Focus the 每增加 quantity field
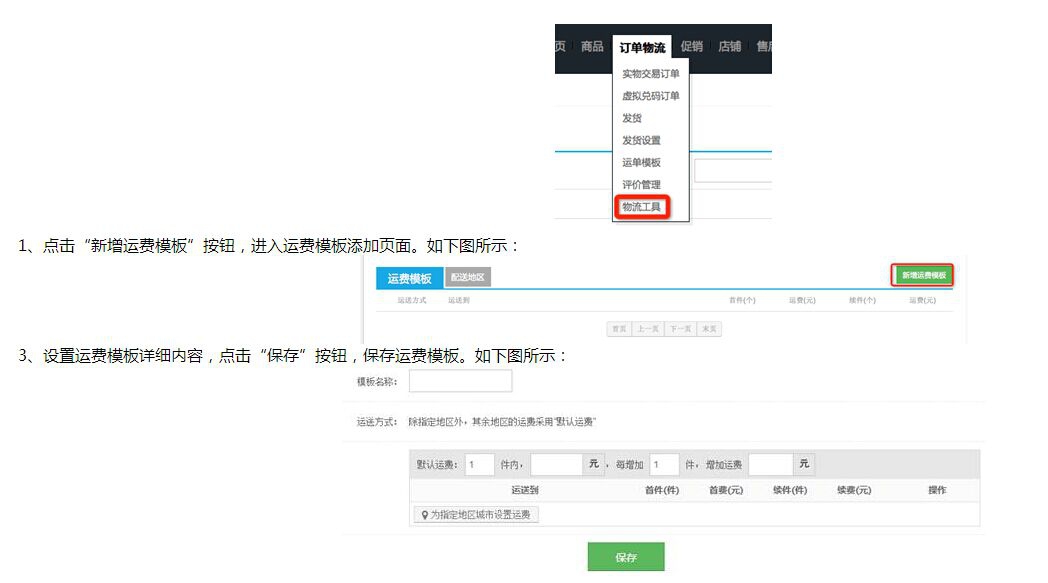The width and height of the screenshot is (1048, 583). tap(664, 464)
